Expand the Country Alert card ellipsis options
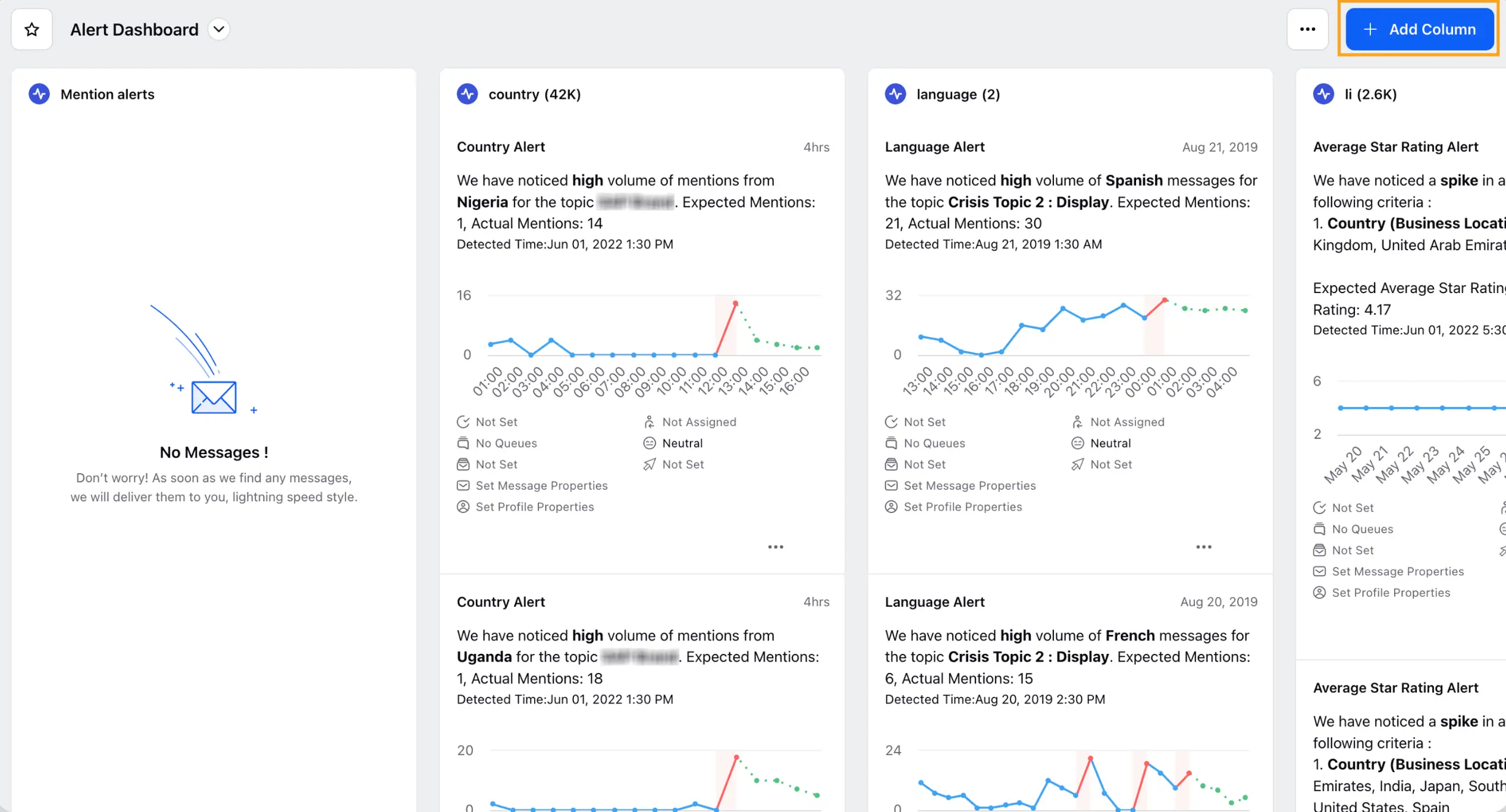1506x812 pixels. click(776, 546)
